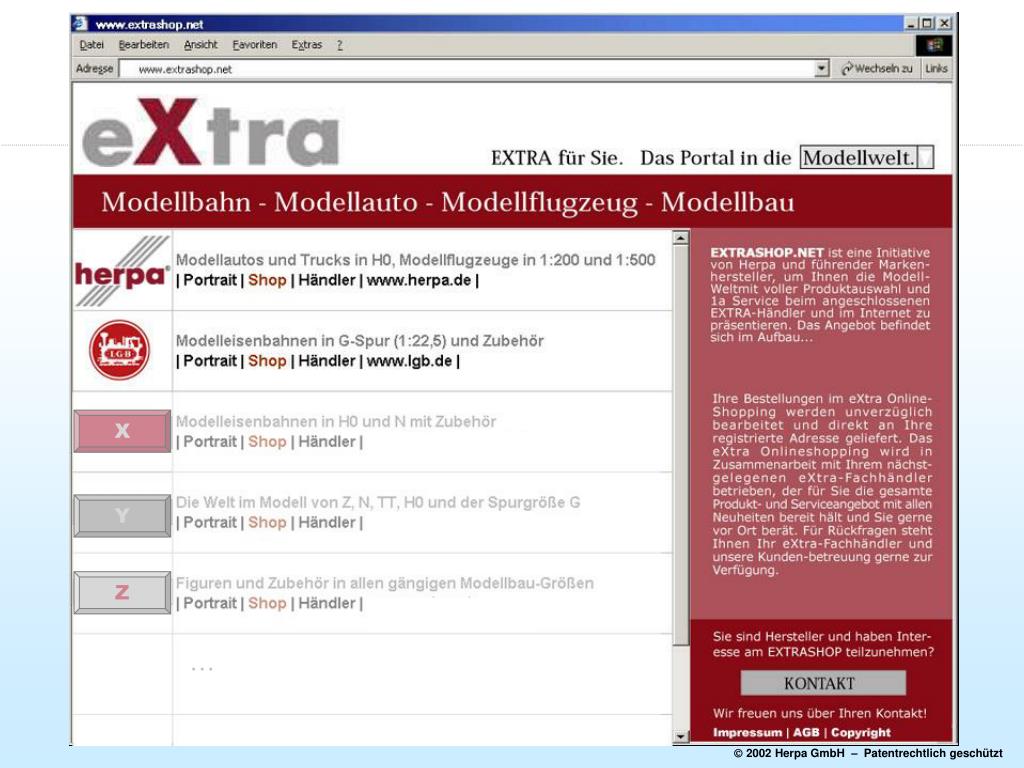Click the eXtra logo in header
The image size is (1024, 768).
[x=210, y=133]
